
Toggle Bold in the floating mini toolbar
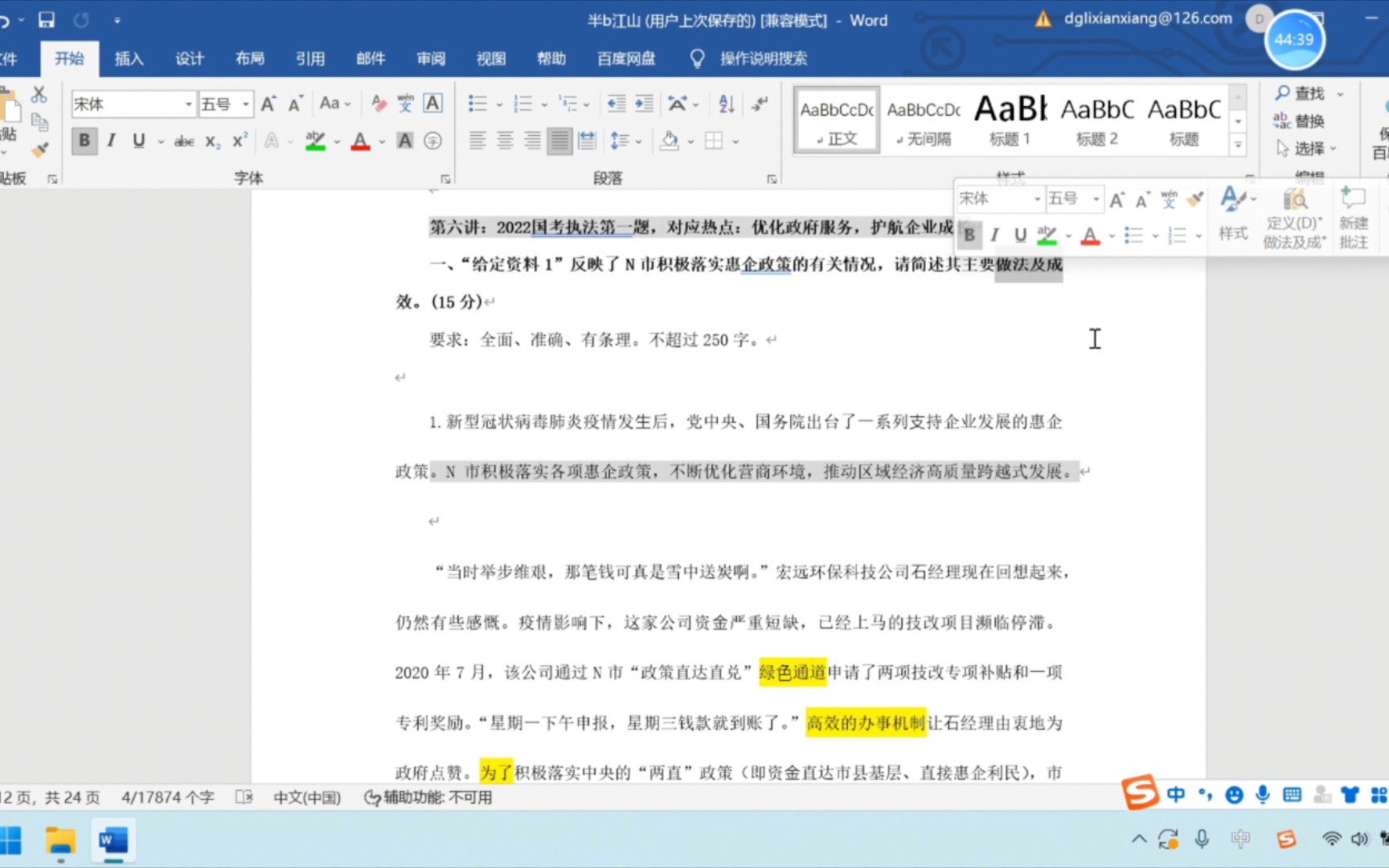pyautogui.click(x=969, y=235)
